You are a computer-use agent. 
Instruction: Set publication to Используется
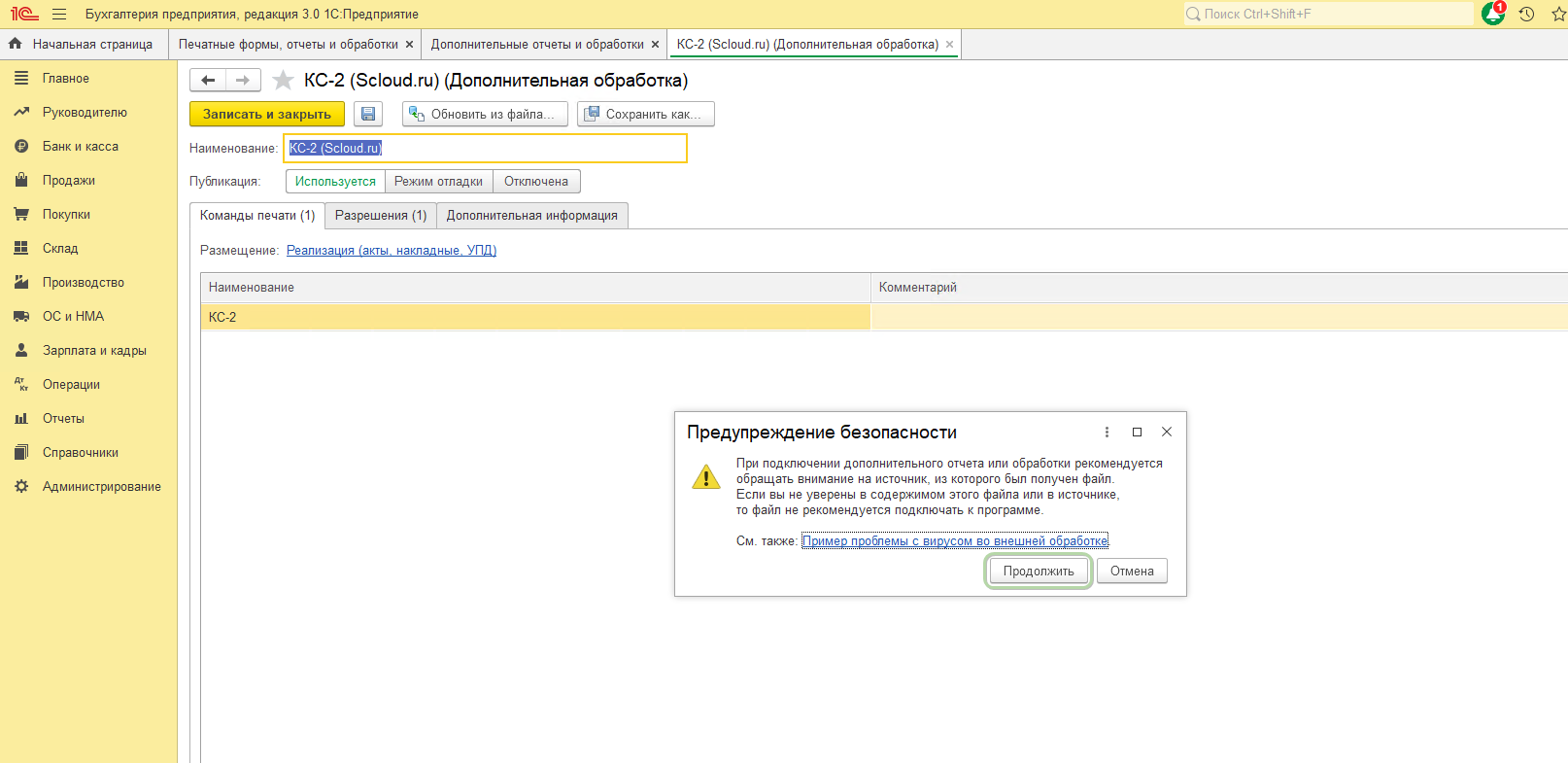click(335, 182)
